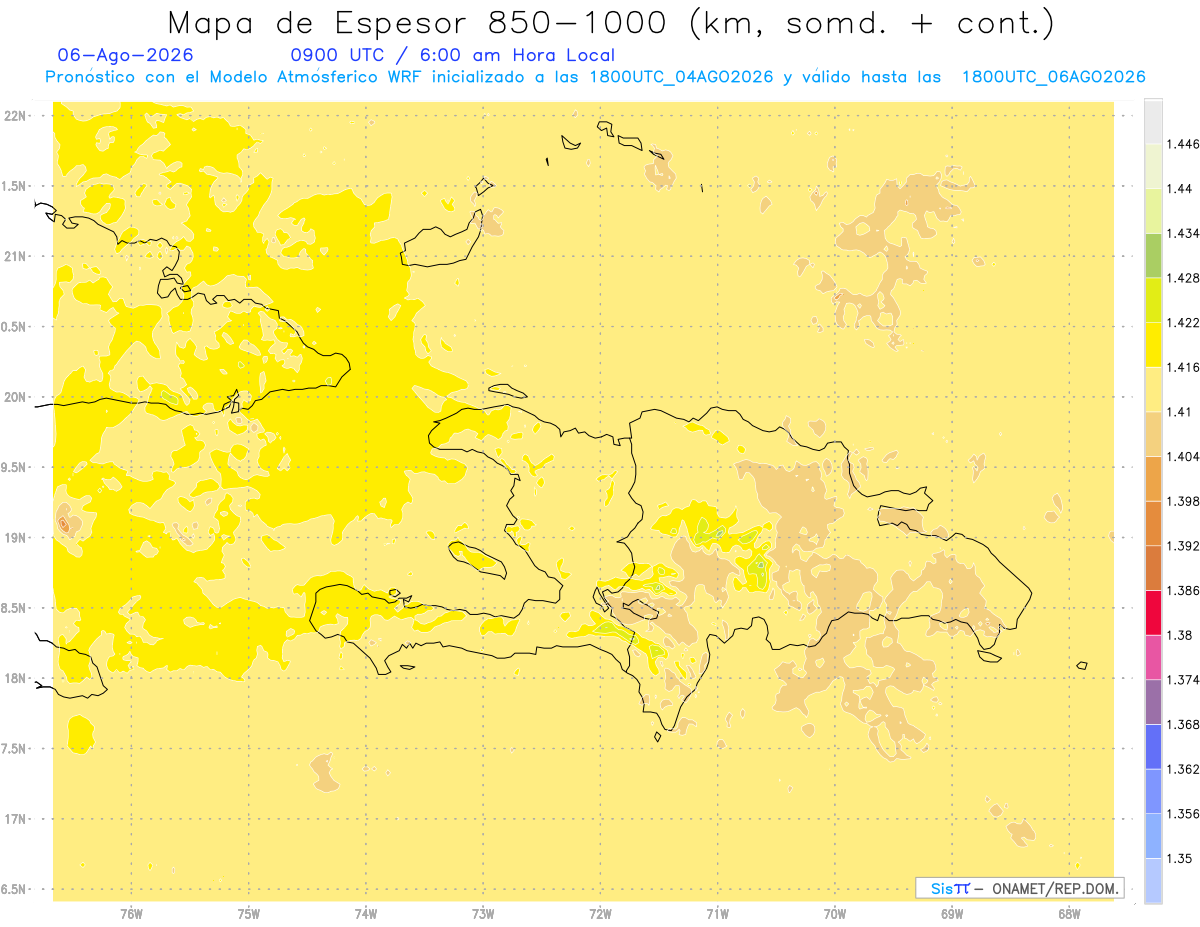
Task: Click the pink color band between 1.374 and 1.38
Action: click(x=1153, y=658)
